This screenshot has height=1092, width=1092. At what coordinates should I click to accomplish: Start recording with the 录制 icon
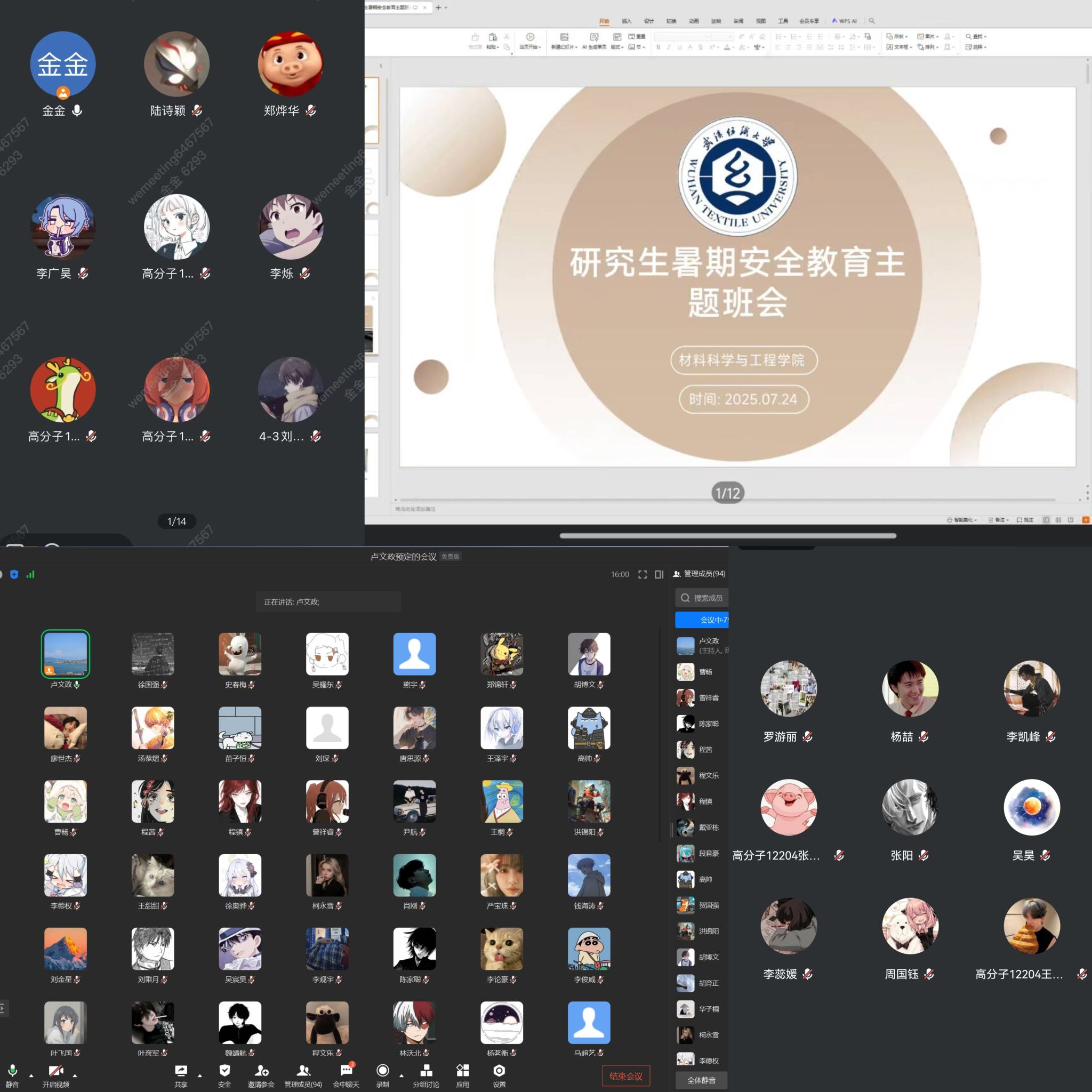(383, 1071)
